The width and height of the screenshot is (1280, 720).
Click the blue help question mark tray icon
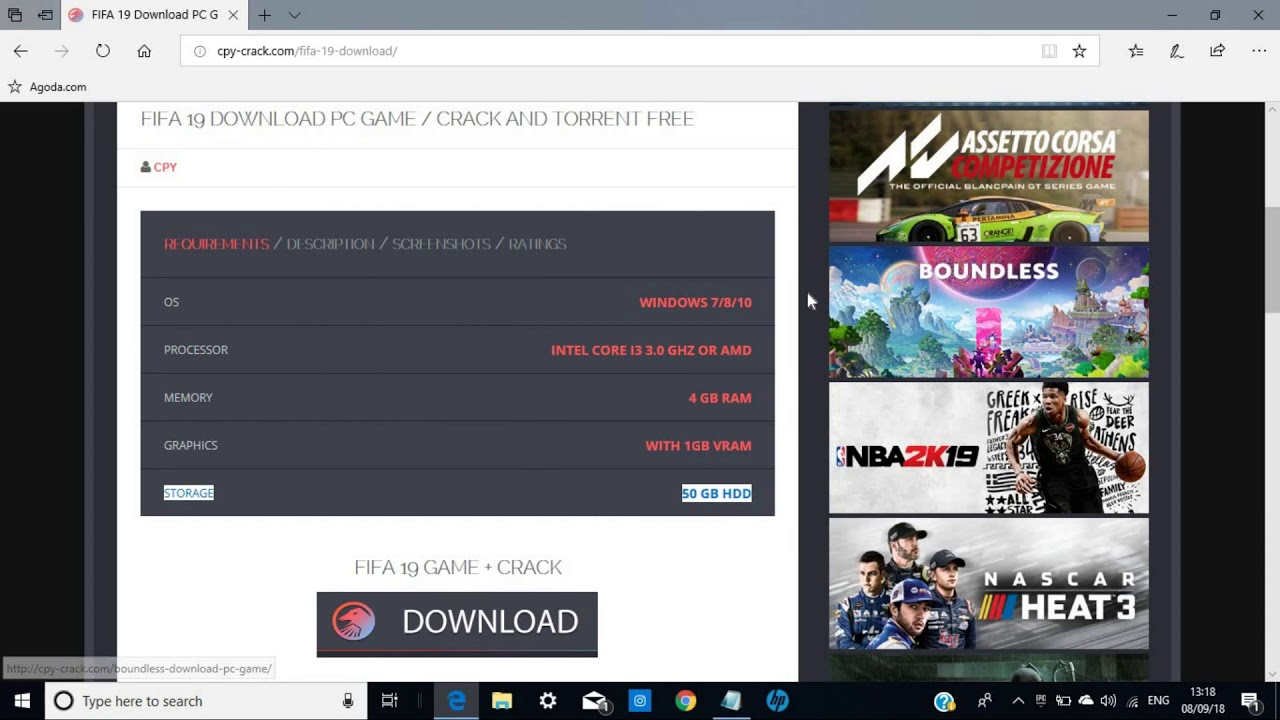pos(944,701)
